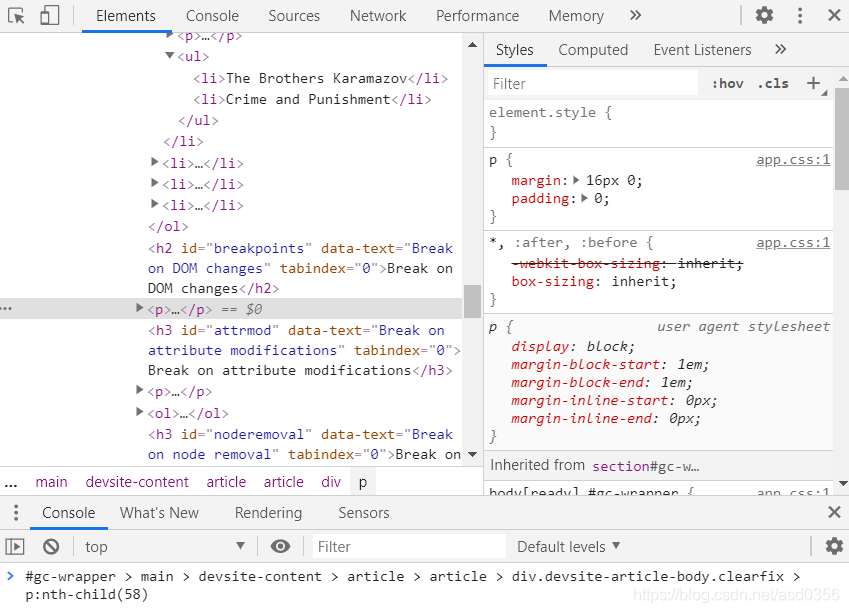This screenshot has width=849, height=613.
Task: Open the Sensors drawer tab
Action: click(364, 513)
